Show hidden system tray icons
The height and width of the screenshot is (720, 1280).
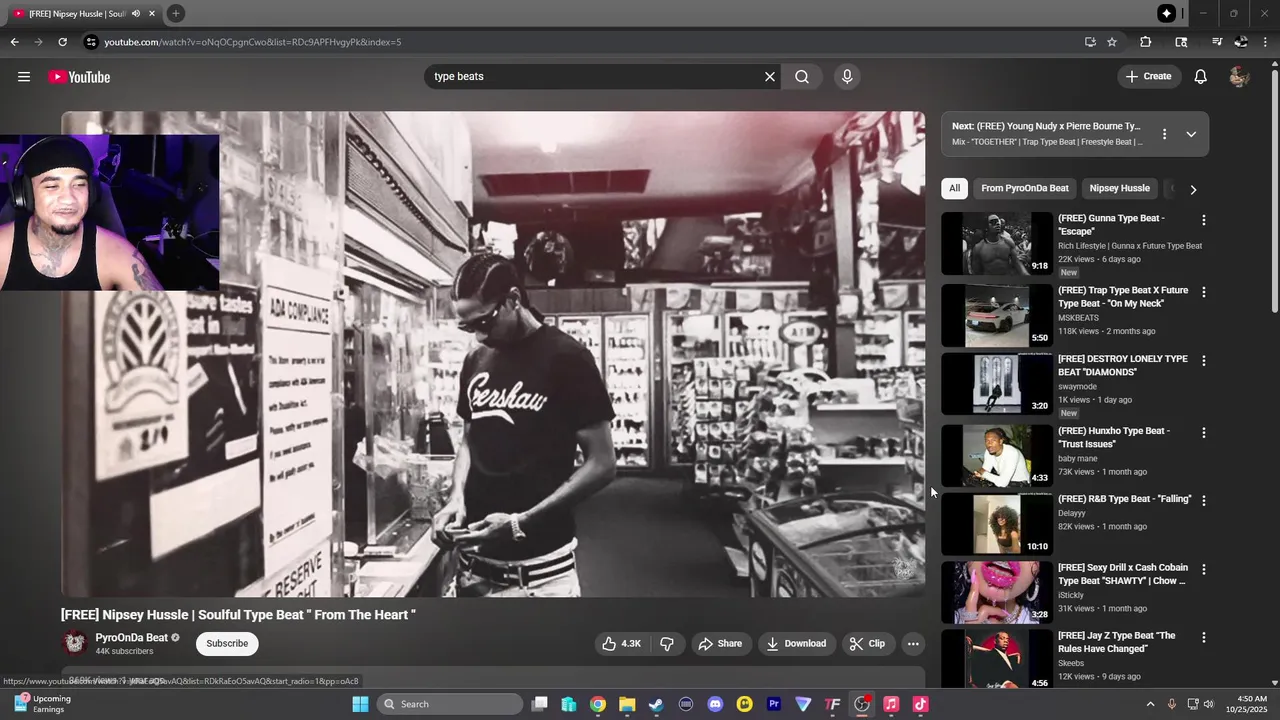coord(1150,704)
